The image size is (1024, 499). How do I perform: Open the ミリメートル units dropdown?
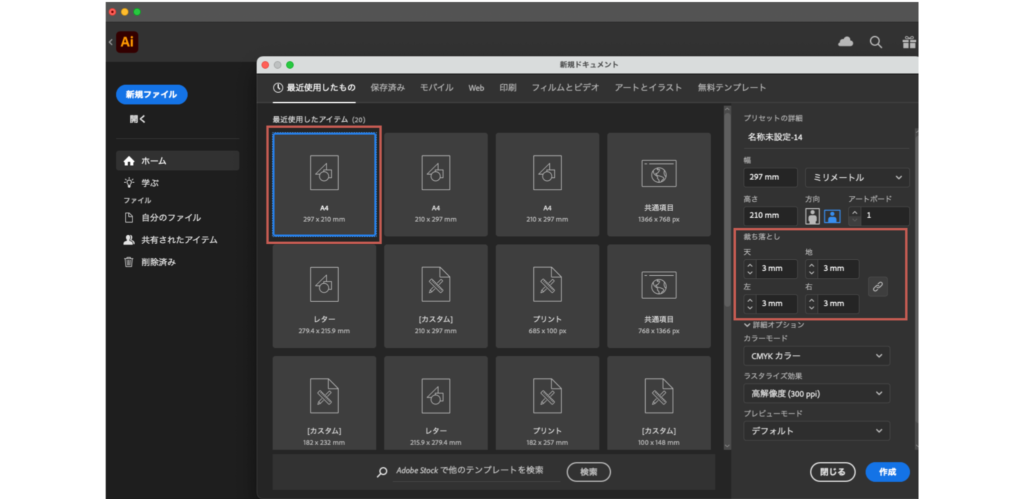[x=857, y=178]
